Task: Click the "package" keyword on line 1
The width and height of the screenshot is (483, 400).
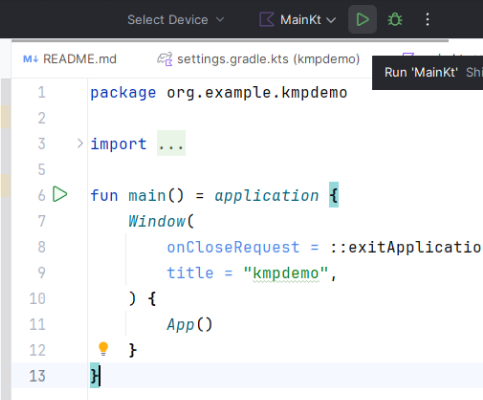Action: pyautogui.click(x=123, y=93)
